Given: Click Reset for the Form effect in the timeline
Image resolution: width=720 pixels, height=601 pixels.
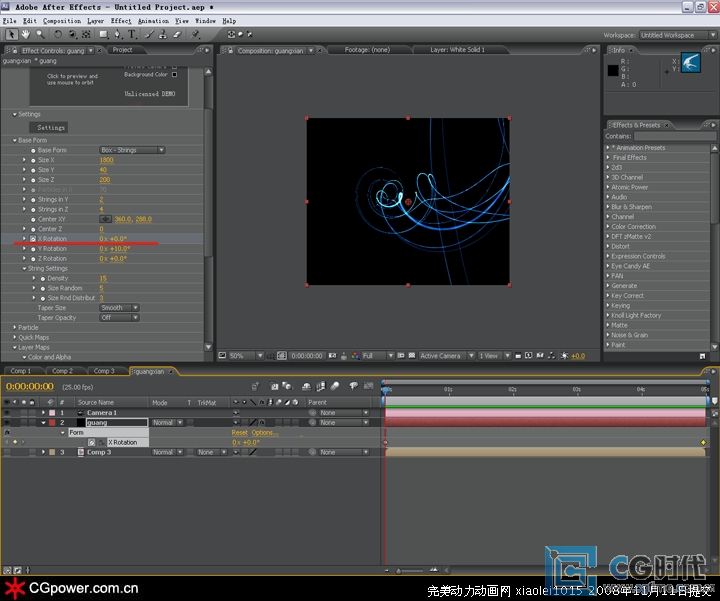Looking at the screenshot, I should tap(239, 432).
